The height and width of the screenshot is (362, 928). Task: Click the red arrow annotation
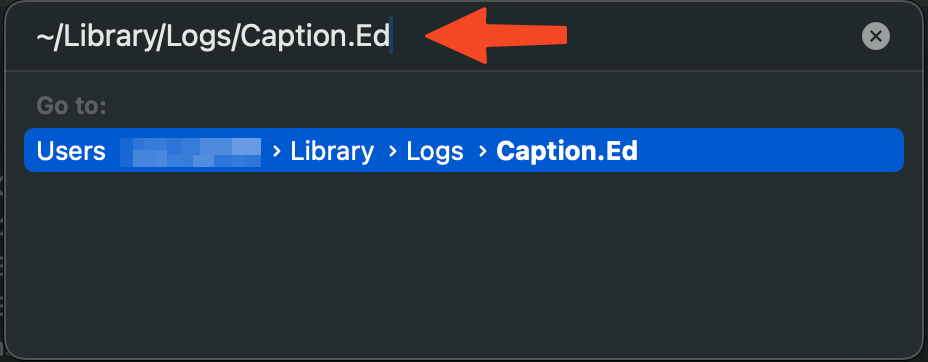point(496,35)
